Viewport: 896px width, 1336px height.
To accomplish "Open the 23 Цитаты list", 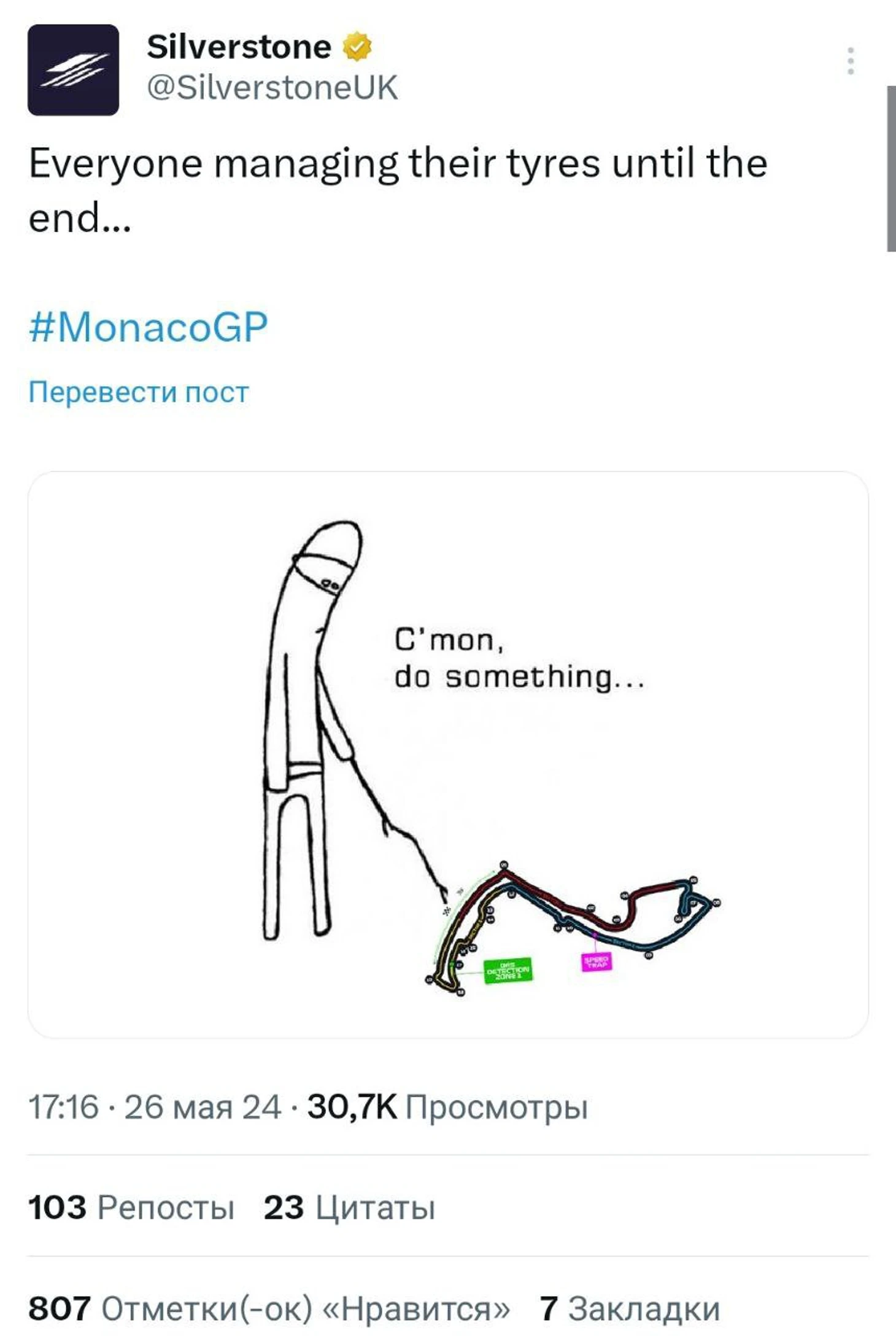I will coord(349,1207).
